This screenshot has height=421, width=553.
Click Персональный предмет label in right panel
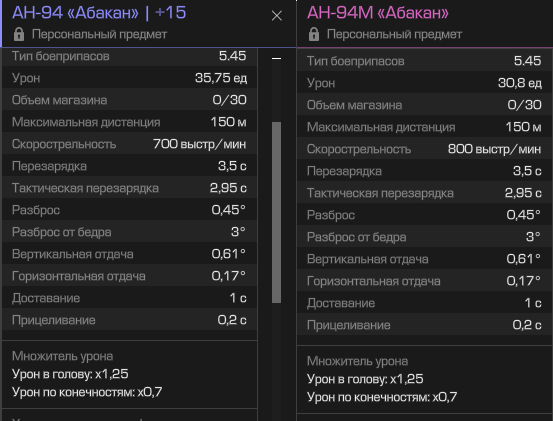(x=394, y=34)
